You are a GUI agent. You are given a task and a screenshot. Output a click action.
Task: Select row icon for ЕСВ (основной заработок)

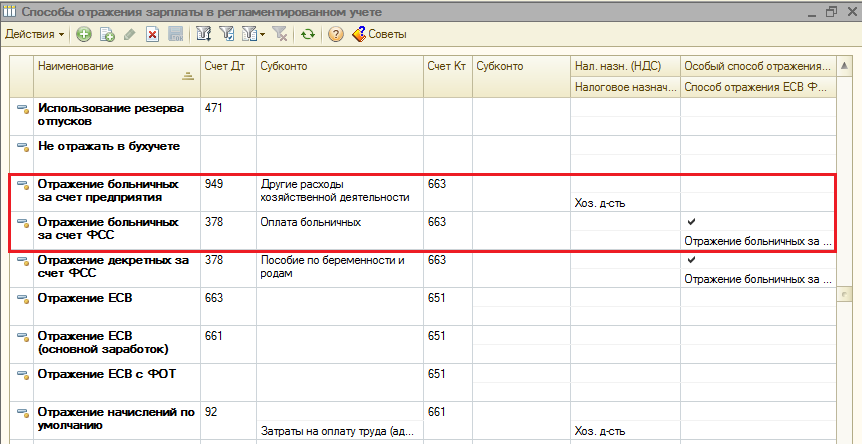23,336
